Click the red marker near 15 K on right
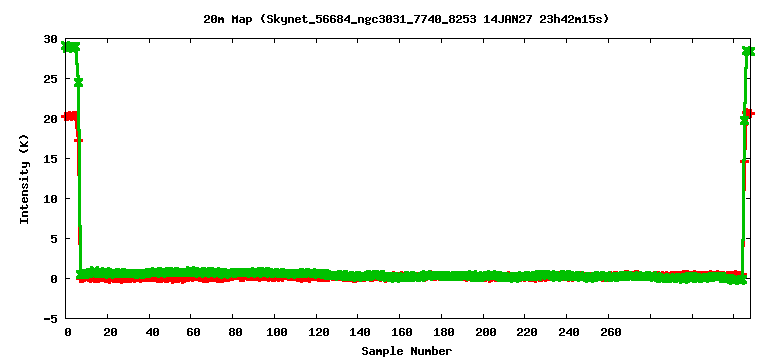768x360 pixels. coord(744,161)
